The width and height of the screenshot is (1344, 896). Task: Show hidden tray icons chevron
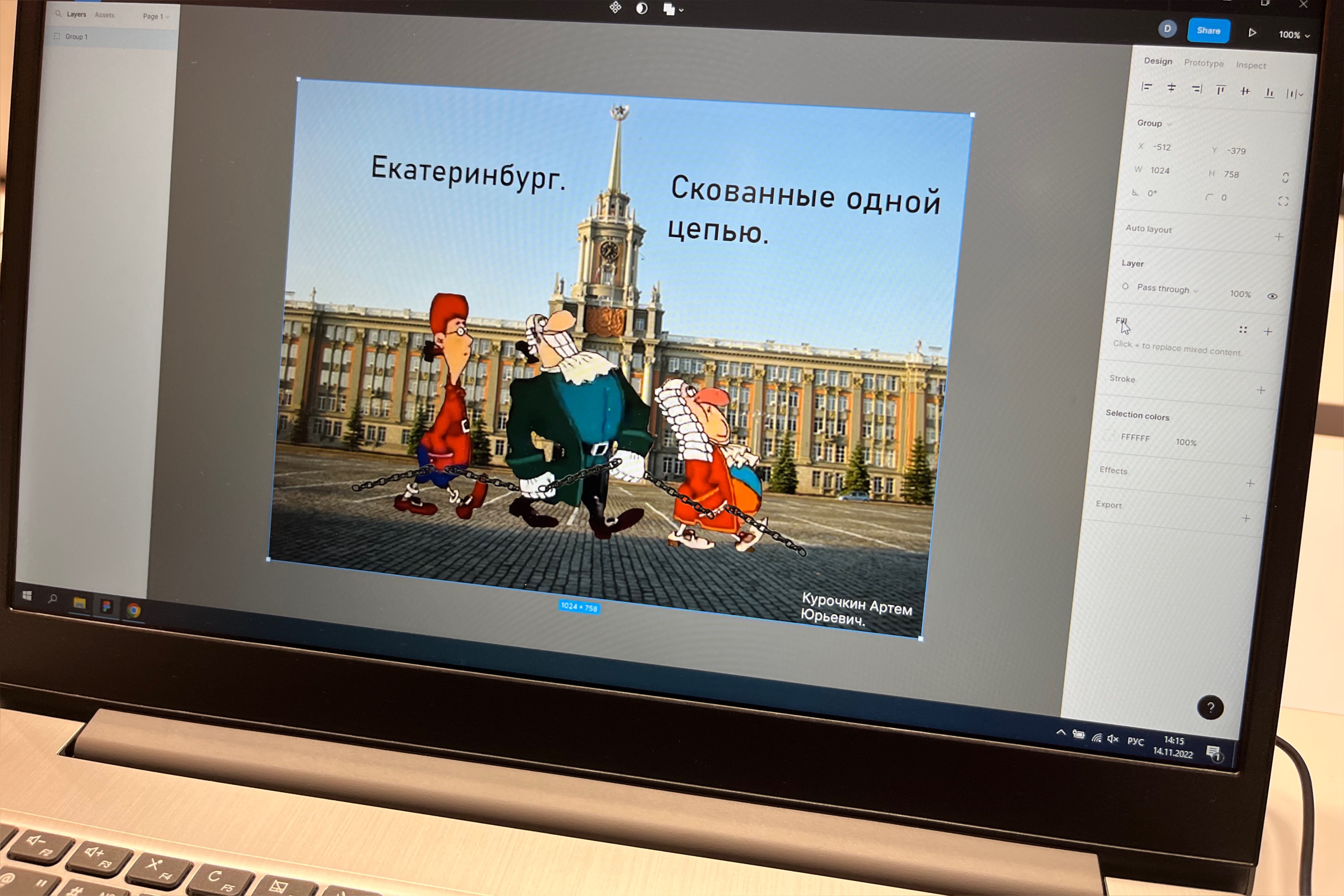click(x=1061, y=732)
